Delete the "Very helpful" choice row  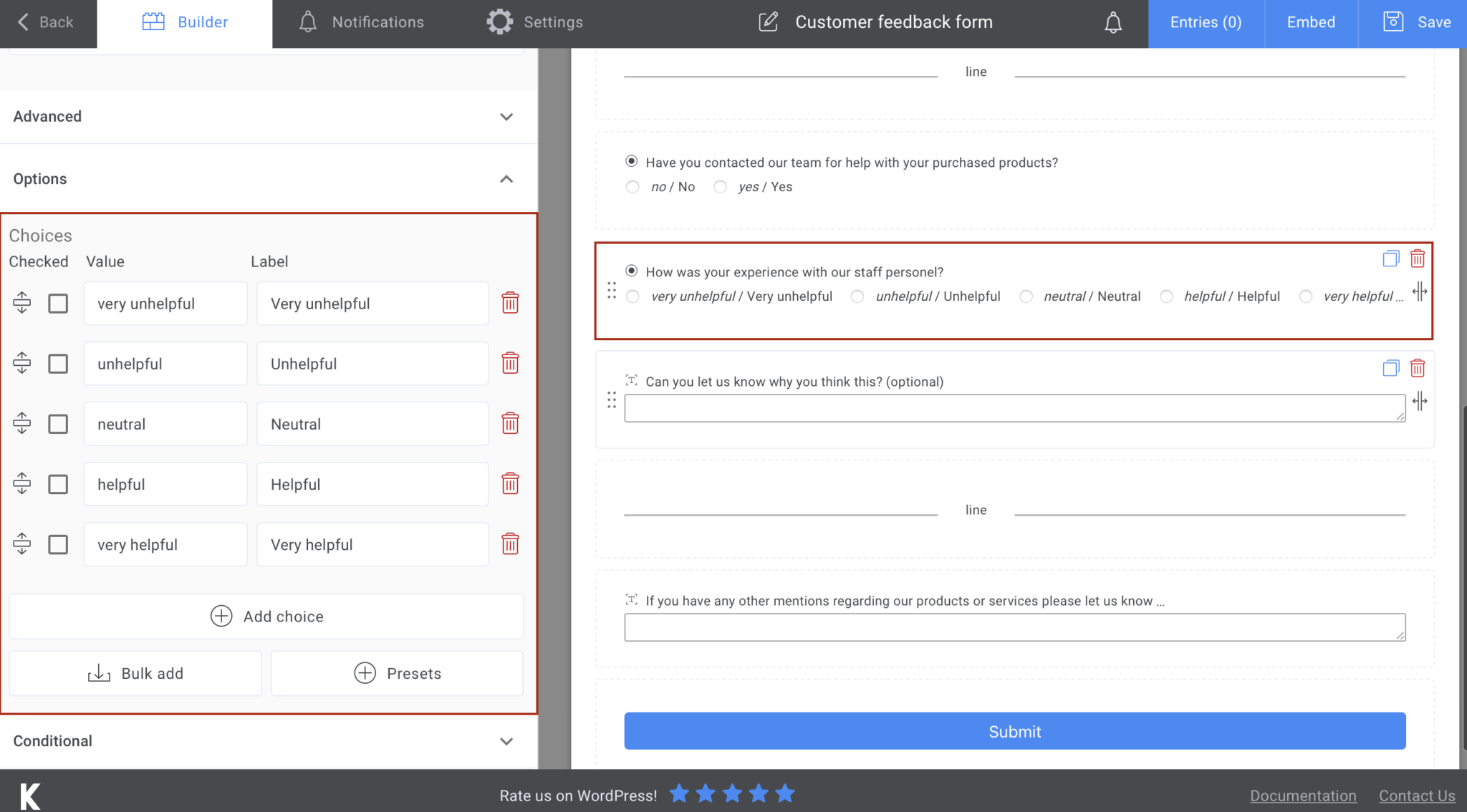[511, 544]
